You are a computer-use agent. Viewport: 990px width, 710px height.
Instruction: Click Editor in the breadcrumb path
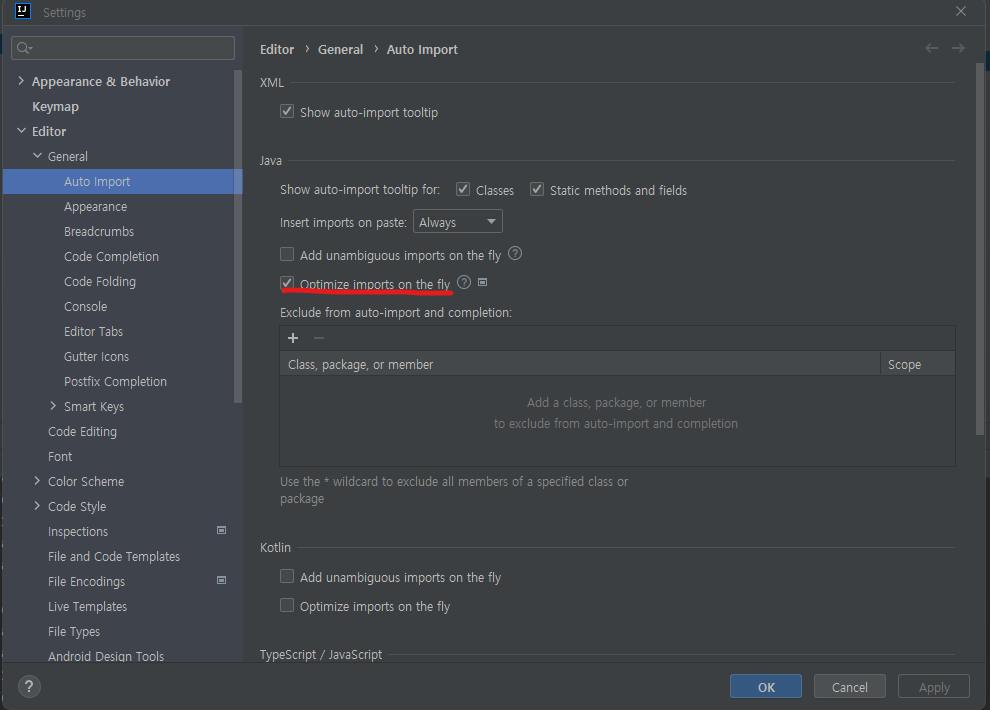pos(277,49)
